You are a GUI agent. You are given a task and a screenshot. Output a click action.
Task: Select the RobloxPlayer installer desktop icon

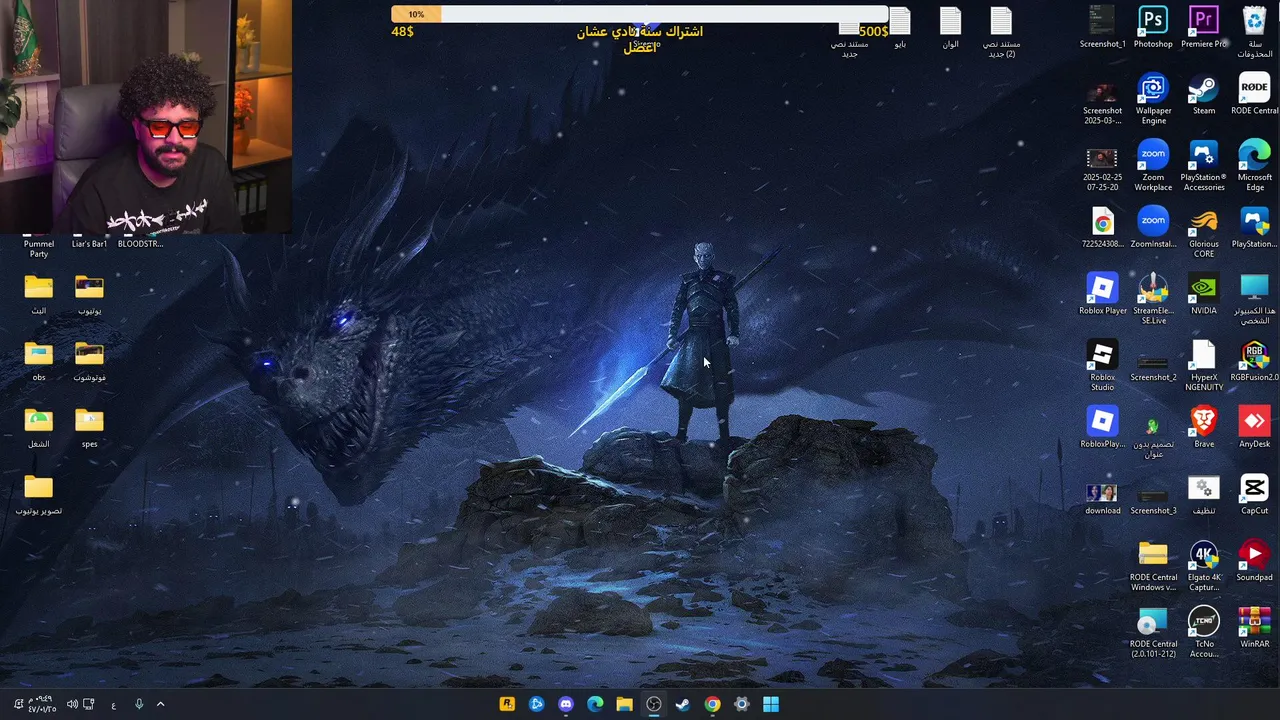pos(1102,427)
